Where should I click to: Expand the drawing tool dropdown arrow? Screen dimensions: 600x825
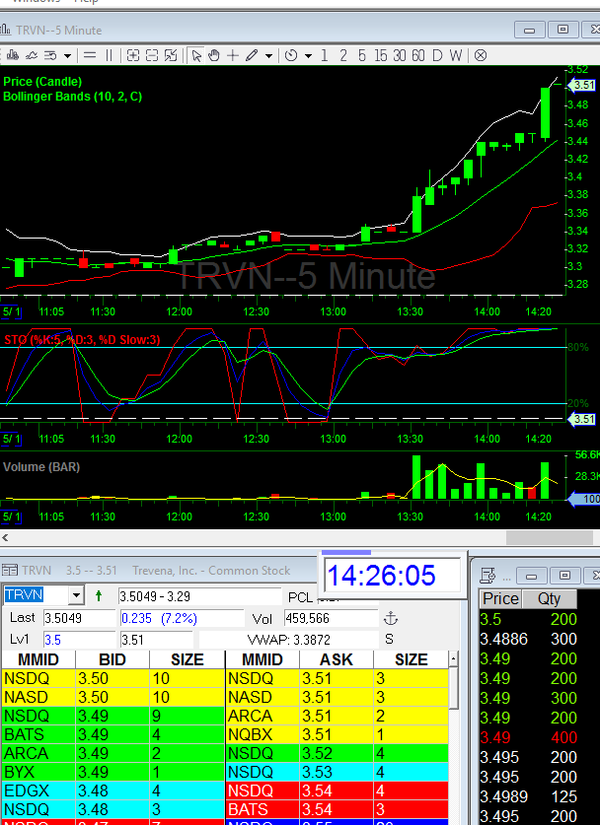[x=269, y=55]
